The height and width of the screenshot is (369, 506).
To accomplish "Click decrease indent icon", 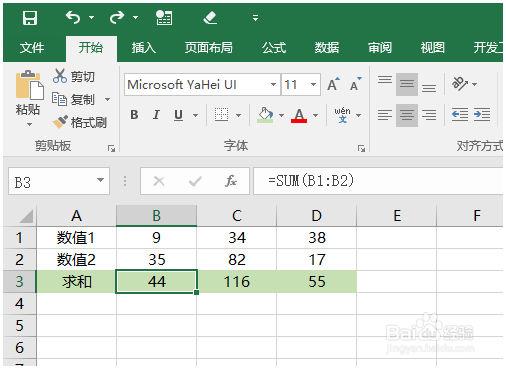I will [x=460, y=115].
